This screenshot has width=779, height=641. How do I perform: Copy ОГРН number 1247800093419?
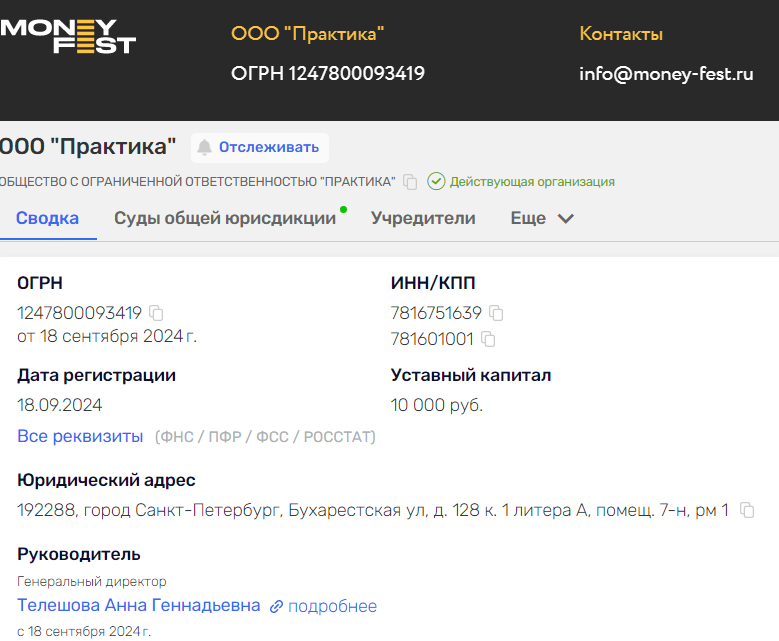click(156, 313)
